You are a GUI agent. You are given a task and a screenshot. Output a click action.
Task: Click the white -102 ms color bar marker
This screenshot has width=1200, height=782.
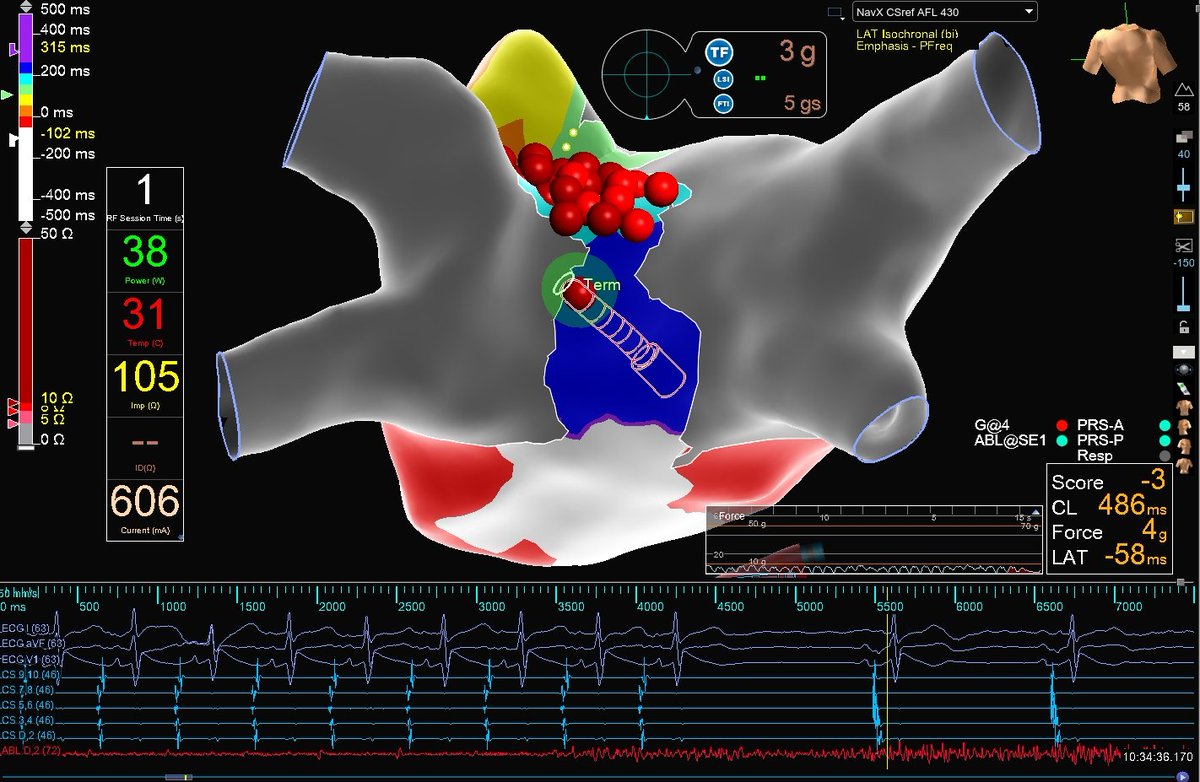tap(13, 140)
